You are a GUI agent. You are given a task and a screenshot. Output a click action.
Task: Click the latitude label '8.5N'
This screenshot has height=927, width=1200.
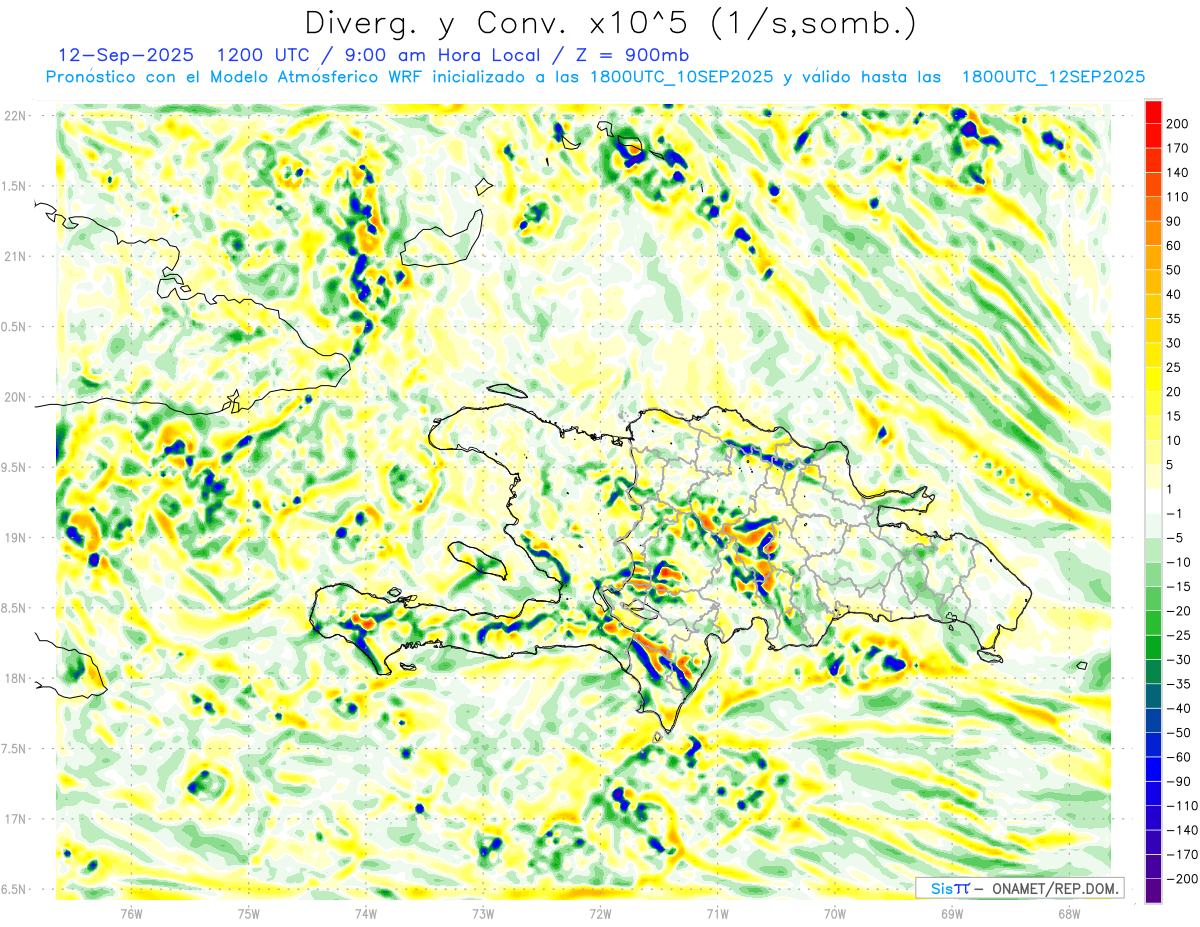tap(13, 608)
